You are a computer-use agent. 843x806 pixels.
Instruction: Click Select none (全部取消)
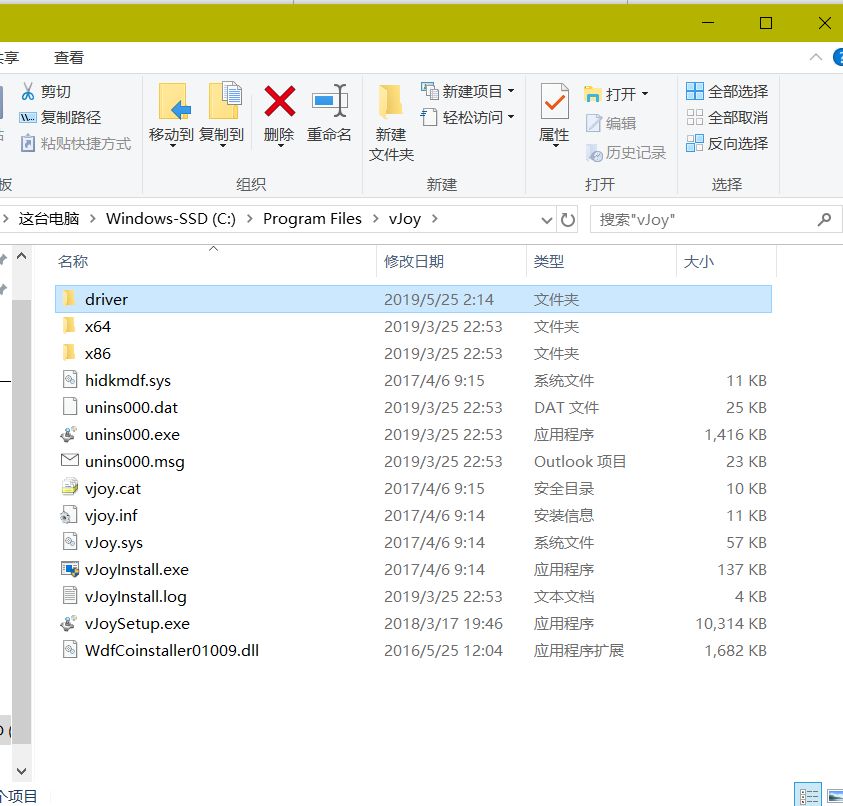click(727, 117)
